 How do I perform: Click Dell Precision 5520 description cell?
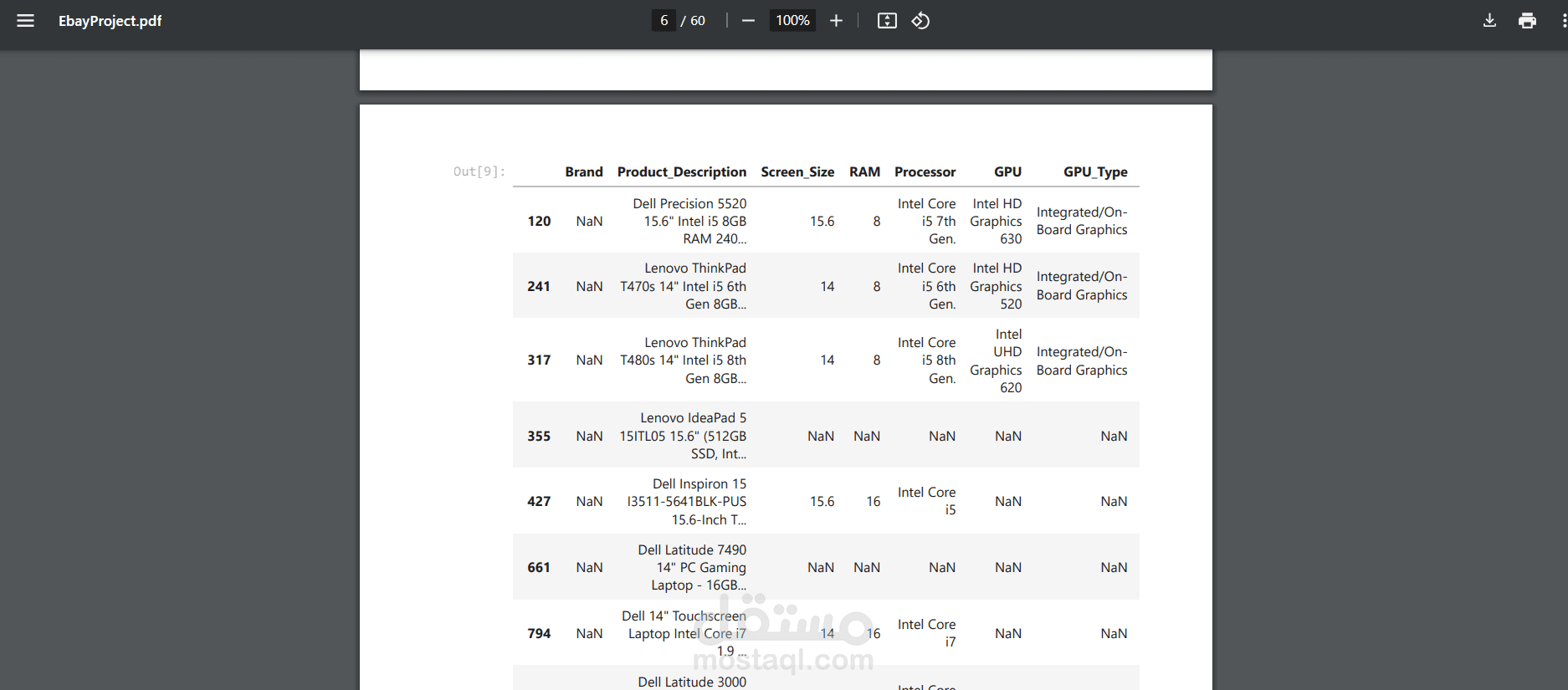[689, 221]
